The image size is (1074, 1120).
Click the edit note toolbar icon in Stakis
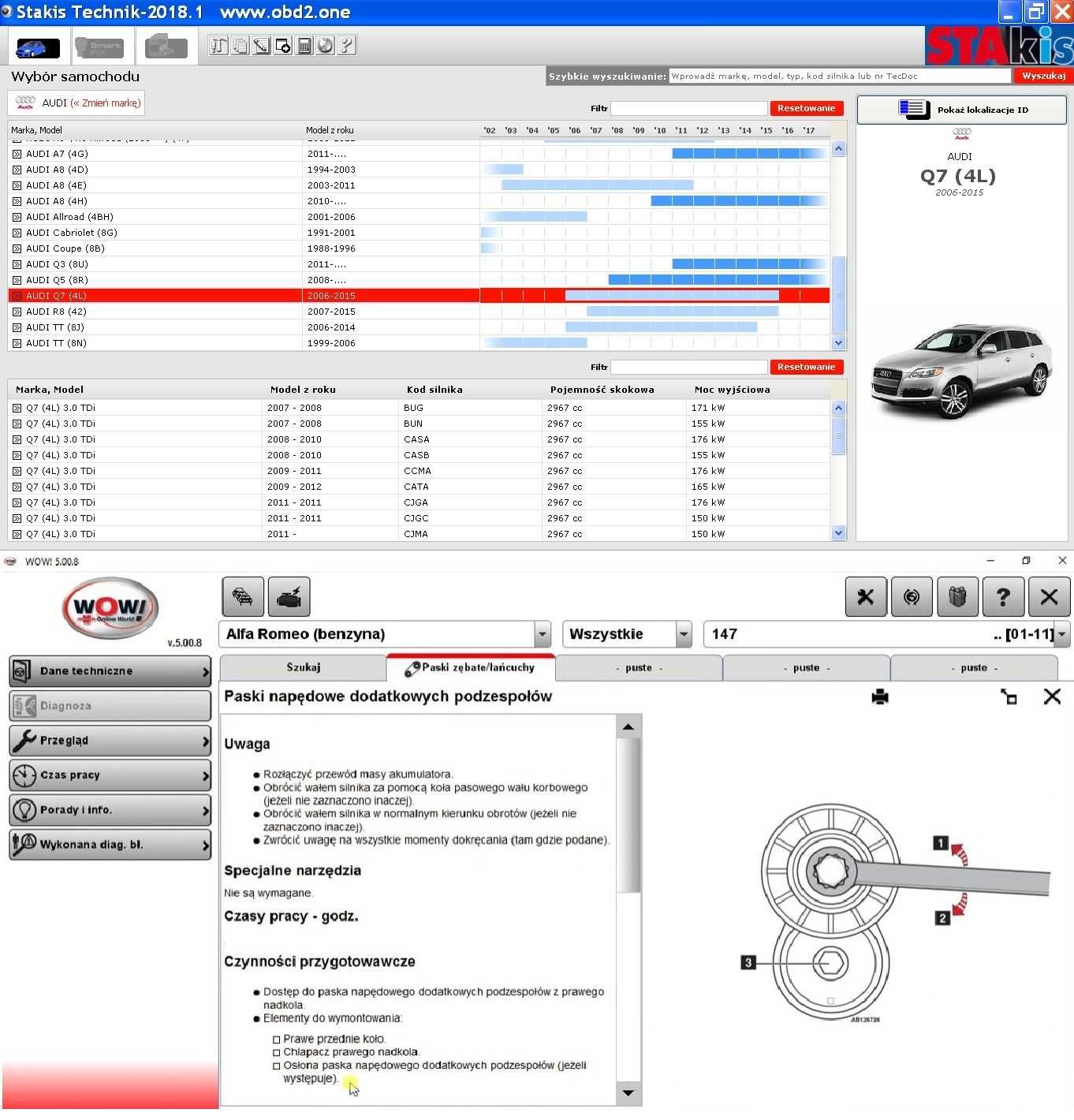tap(261, 46)
